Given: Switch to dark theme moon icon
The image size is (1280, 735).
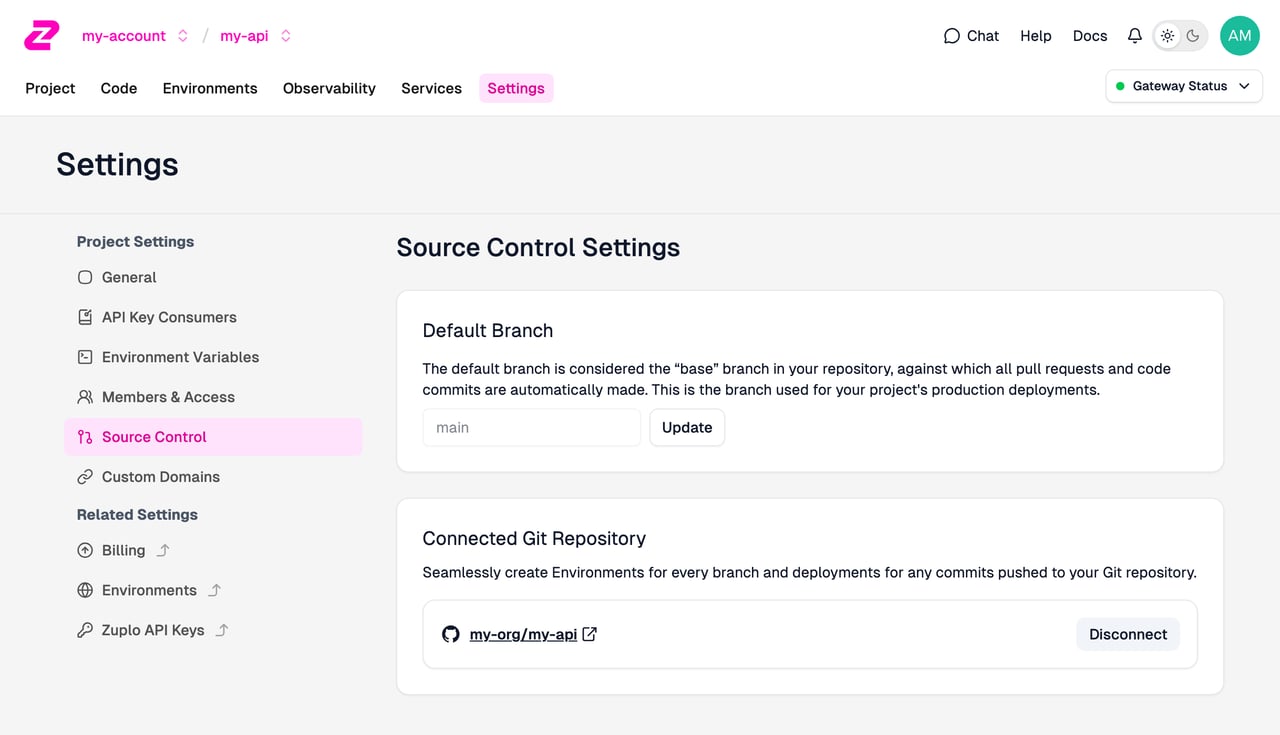Looking at the screenshot, I should click(1193, 36).
